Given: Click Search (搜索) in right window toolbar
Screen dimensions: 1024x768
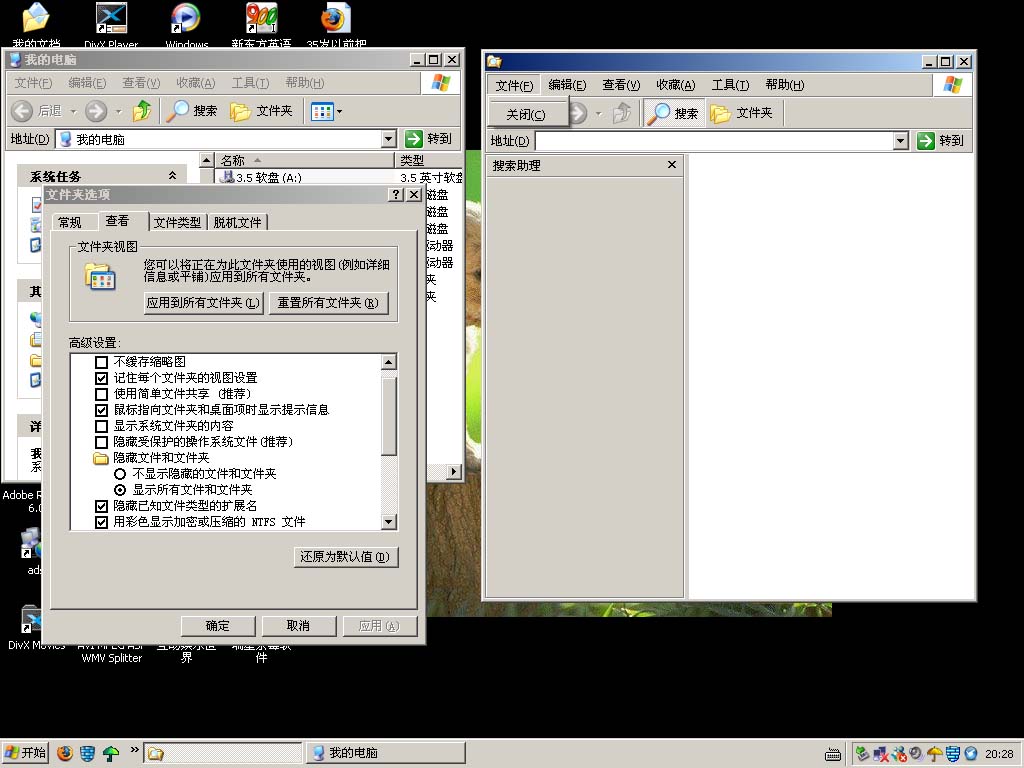Looking at the screenshot, I should tap(673, 113).
